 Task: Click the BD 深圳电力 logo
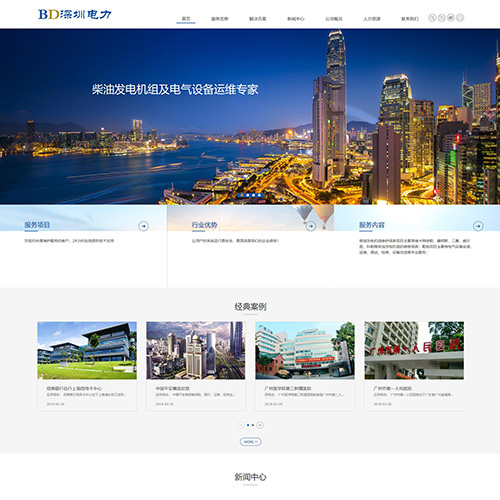click(x=75, y=14)
